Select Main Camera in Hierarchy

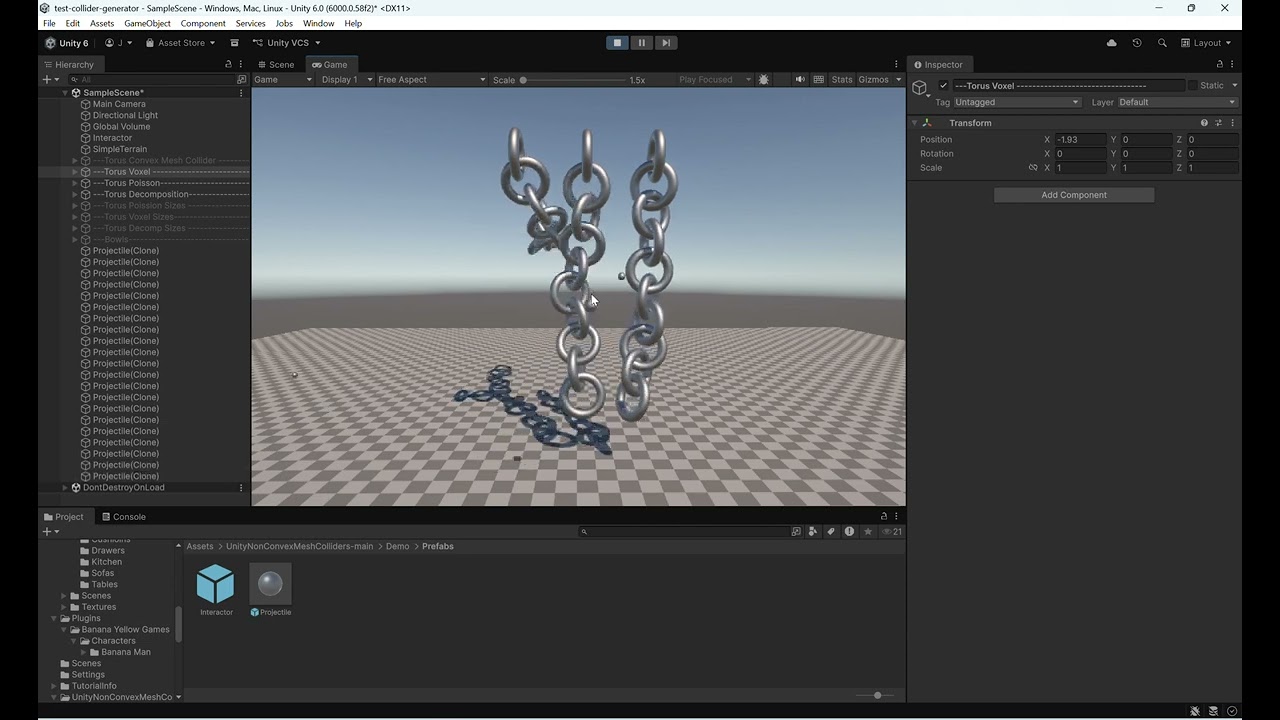[x=119, y=104]
